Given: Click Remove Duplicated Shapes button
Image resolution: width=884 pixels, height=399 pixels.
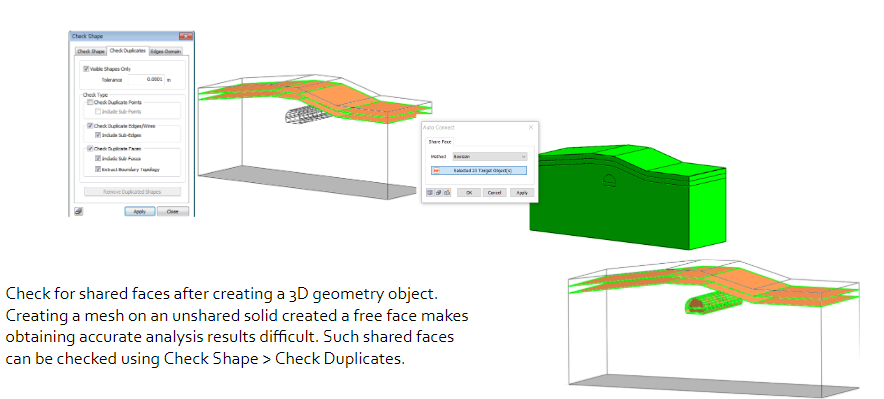Looking at the screenshot, I should pyautogui.click(x=132, y=192).
